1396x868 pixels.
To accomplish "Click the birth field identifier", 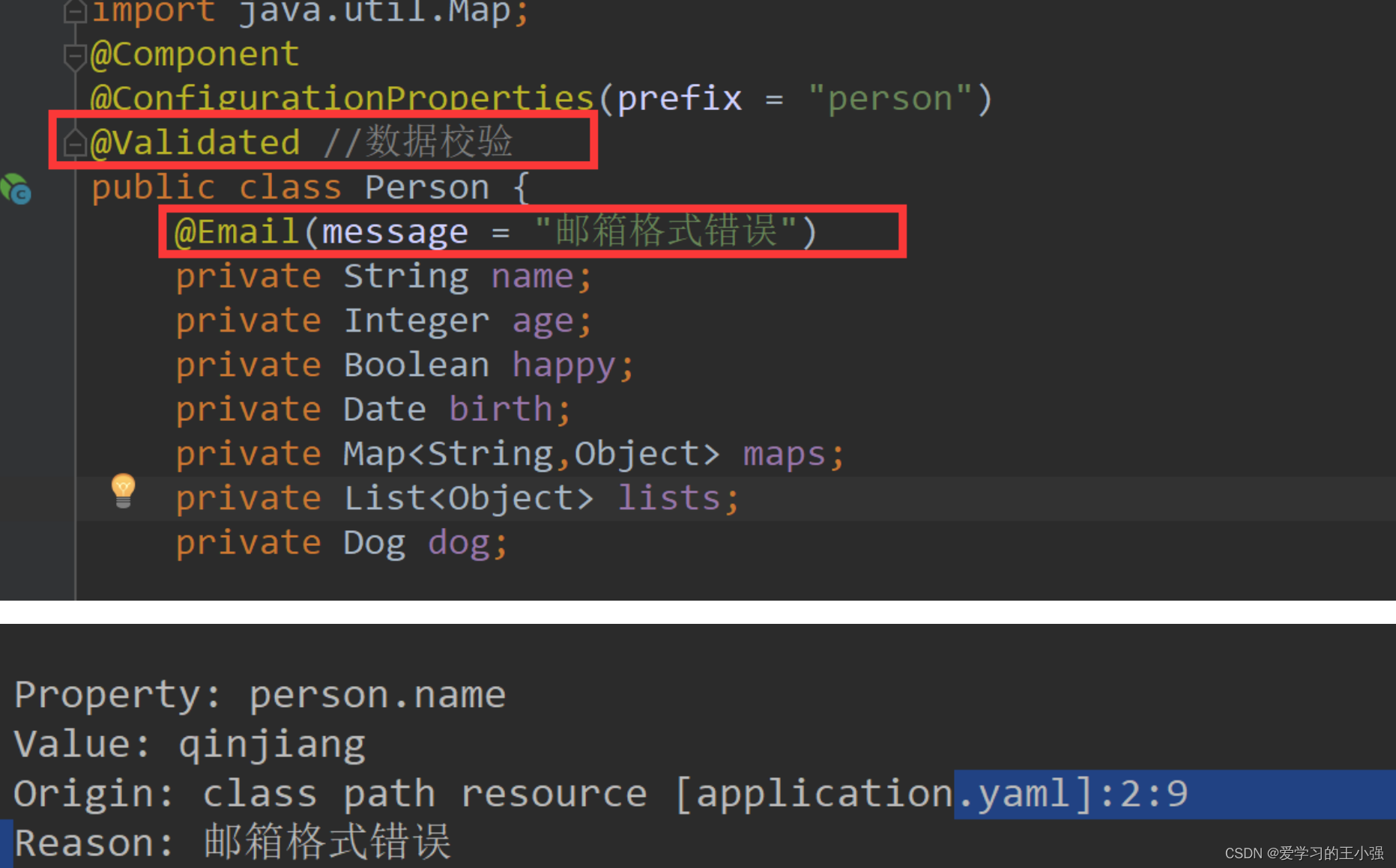I will coord(501,409).
